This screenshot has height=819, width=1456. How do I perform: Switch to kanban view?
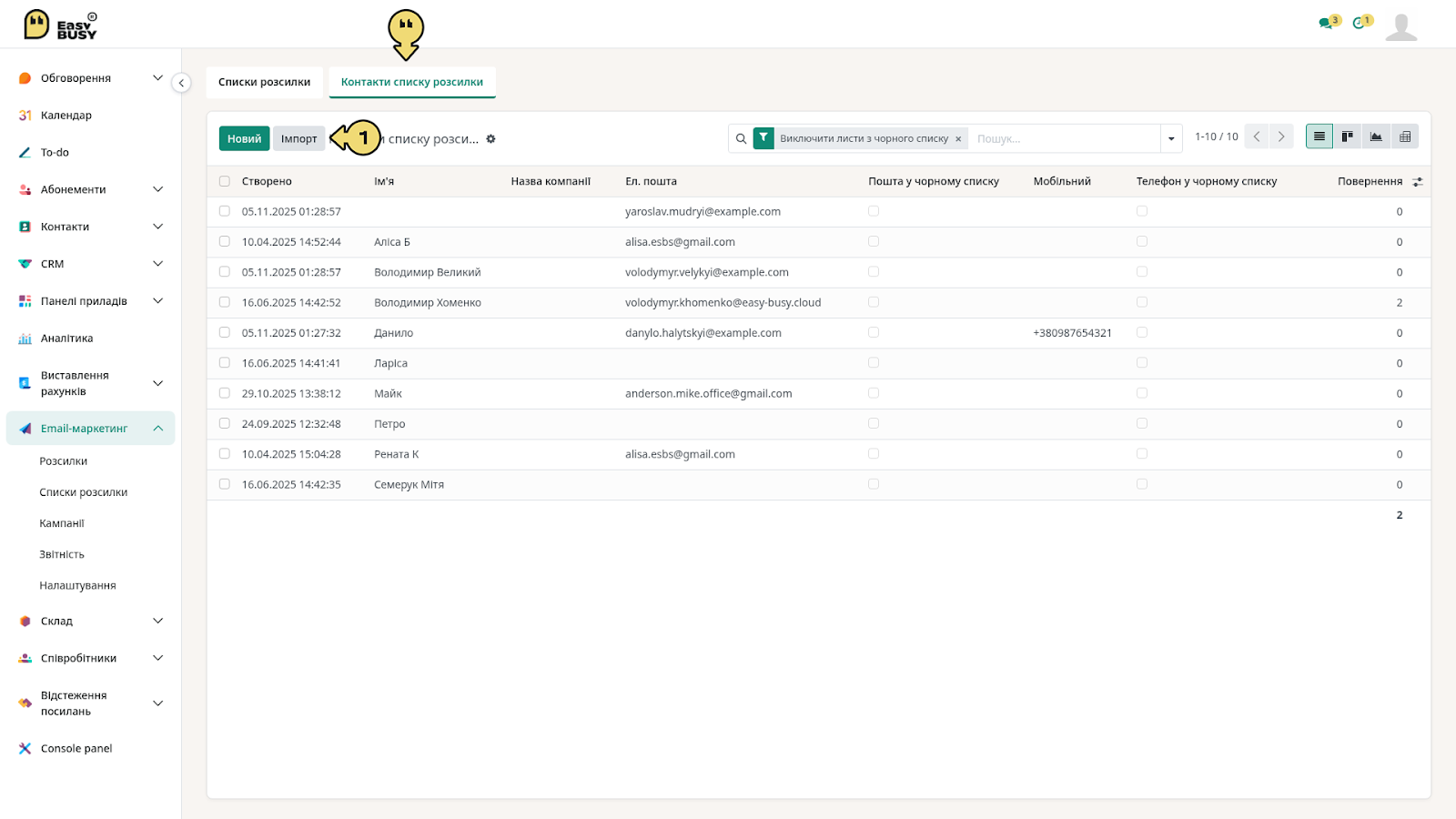point(1348,136)
